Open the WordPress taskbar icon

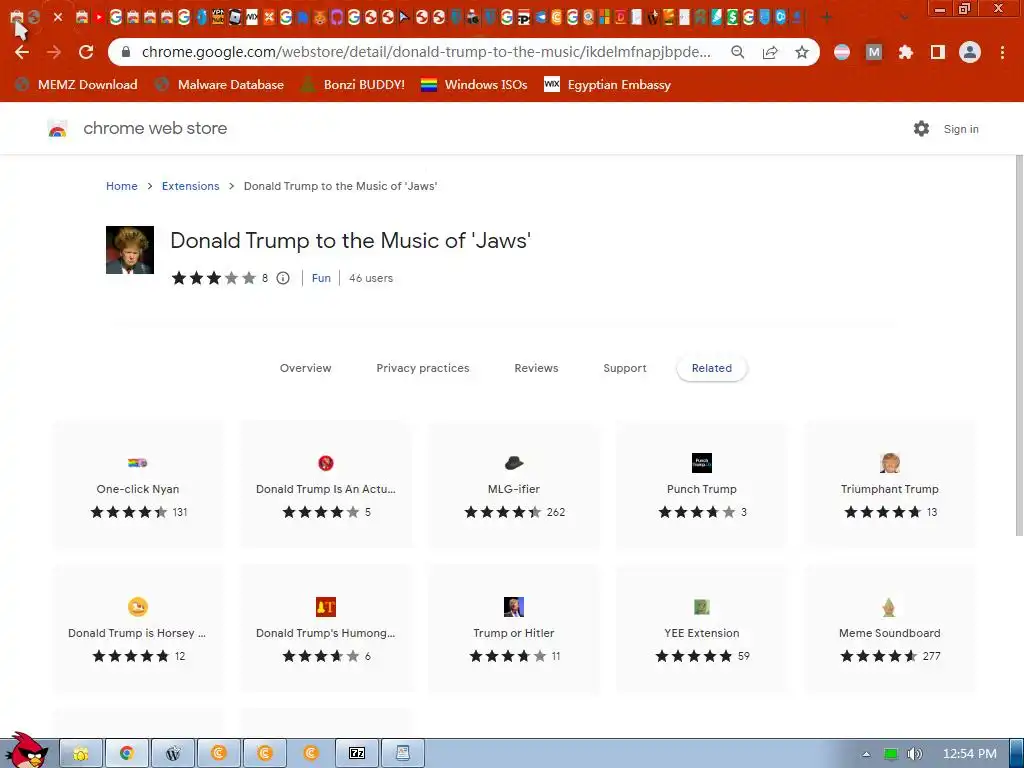(173, 754)
